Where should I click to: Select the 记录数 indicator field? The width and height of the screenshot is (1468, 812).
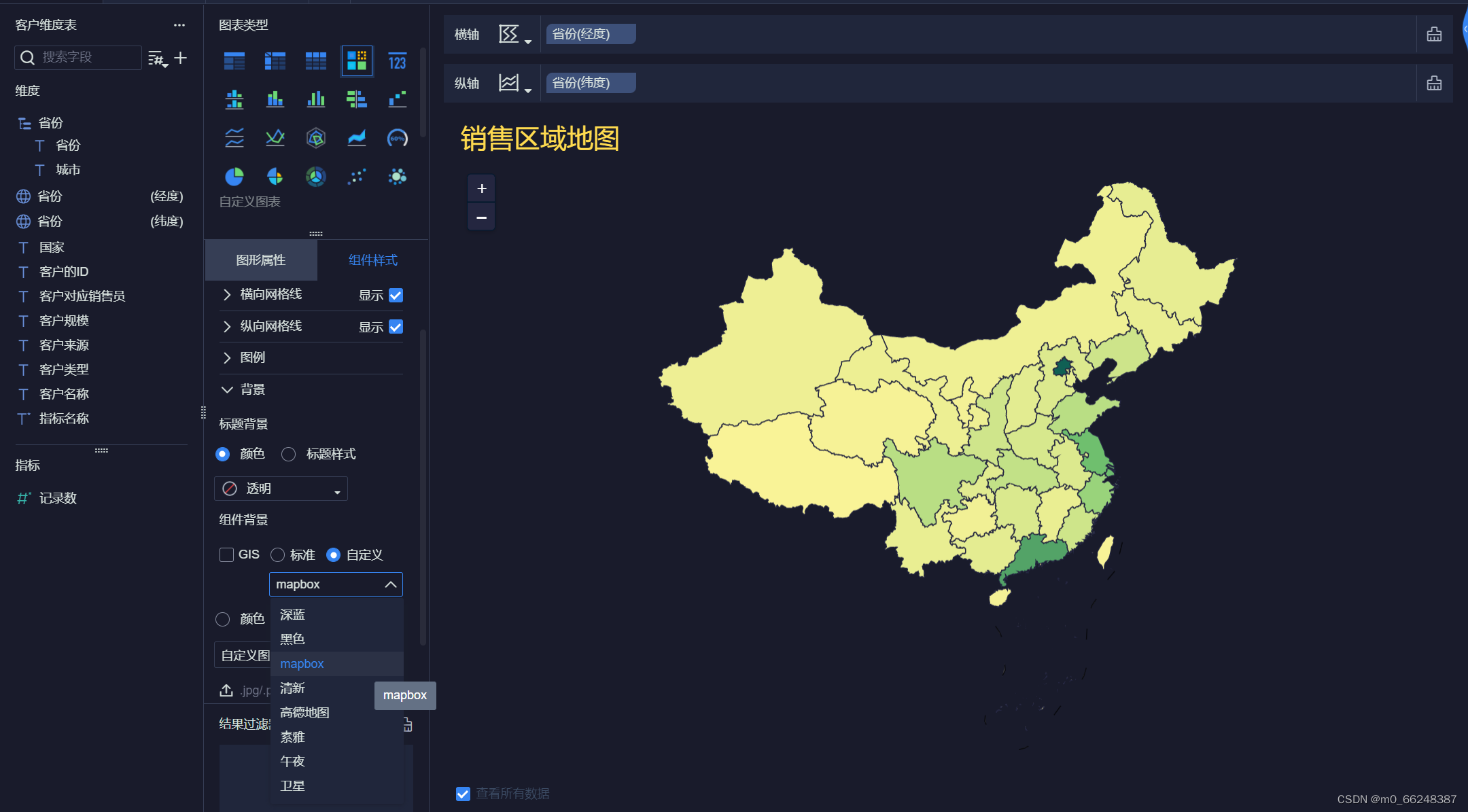58,498
